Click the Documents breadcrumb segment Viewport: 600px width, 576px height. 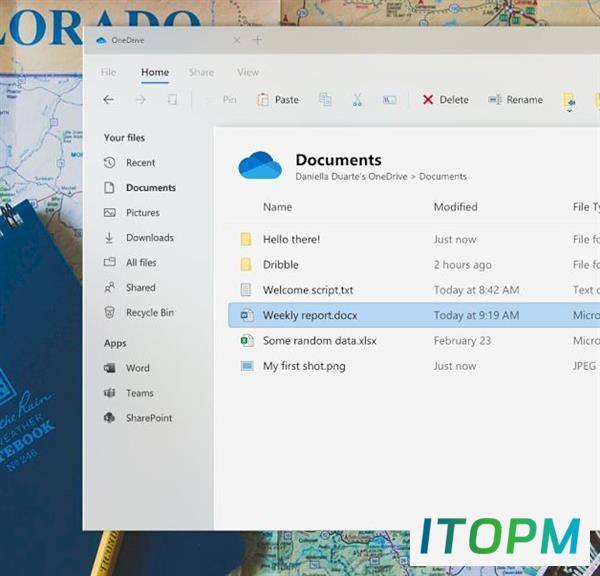pyautogui.click(x=443, y=177)
